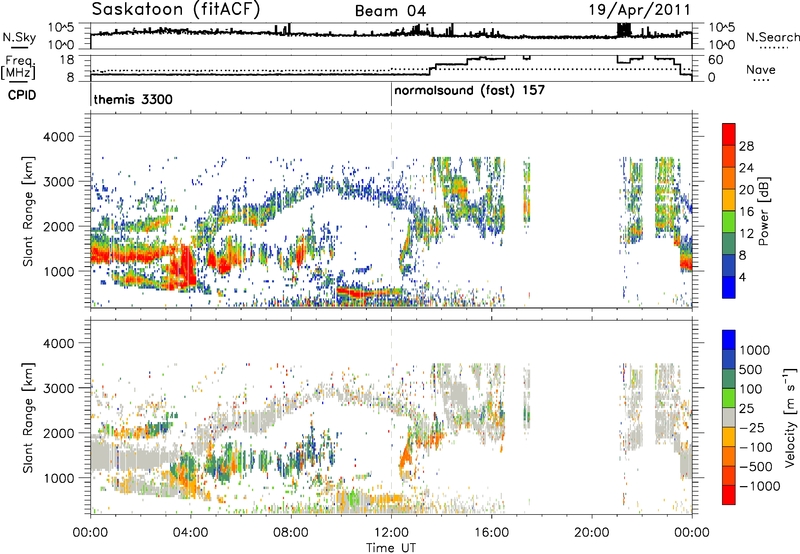The width and height of the screenshot is (800, 554).
Task: Click the "4" label on the power color bar
Action: click(x=742, y=277)
